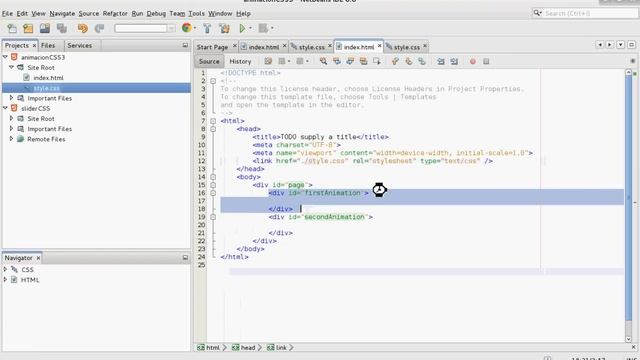Click the Undo arrow icon
This screenshot has width=640, height=360.
tap(83, 28)
